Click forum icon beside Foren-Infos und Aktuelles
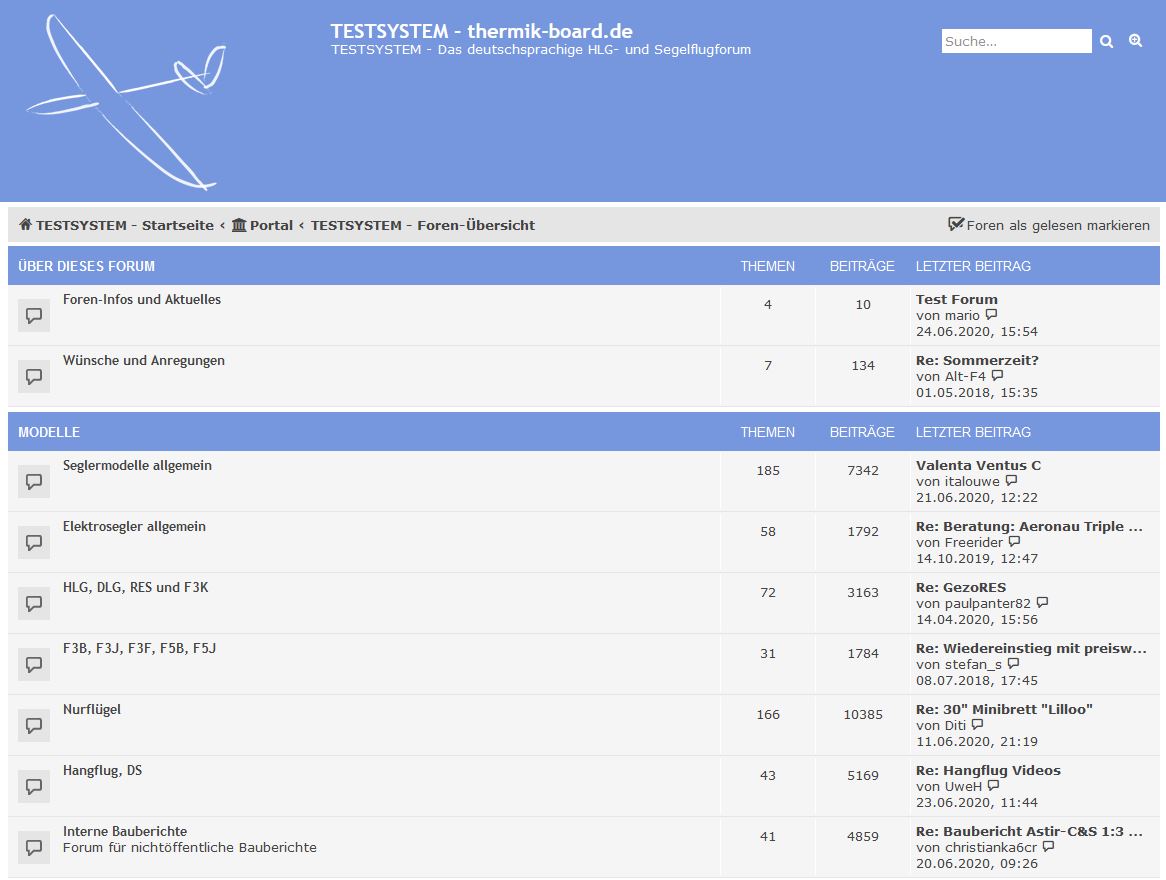 point(34,316)
